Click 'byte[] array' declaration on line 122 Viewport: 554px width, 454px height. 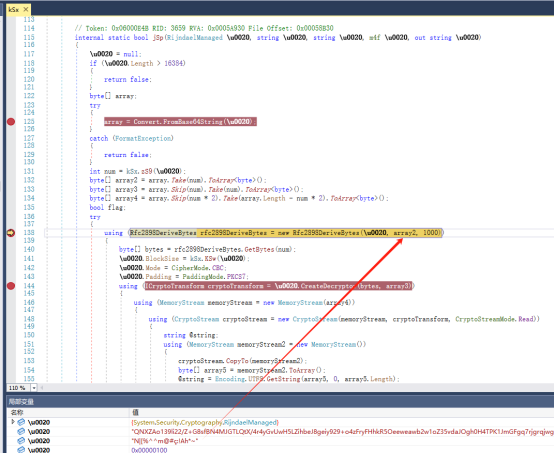112,96
